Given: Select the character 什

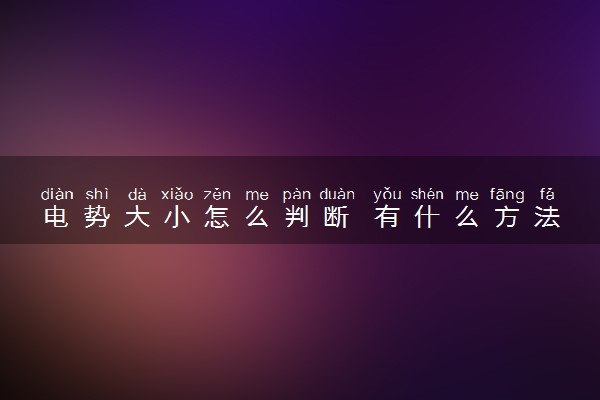Looking at the screenshot, I should 427,217.
